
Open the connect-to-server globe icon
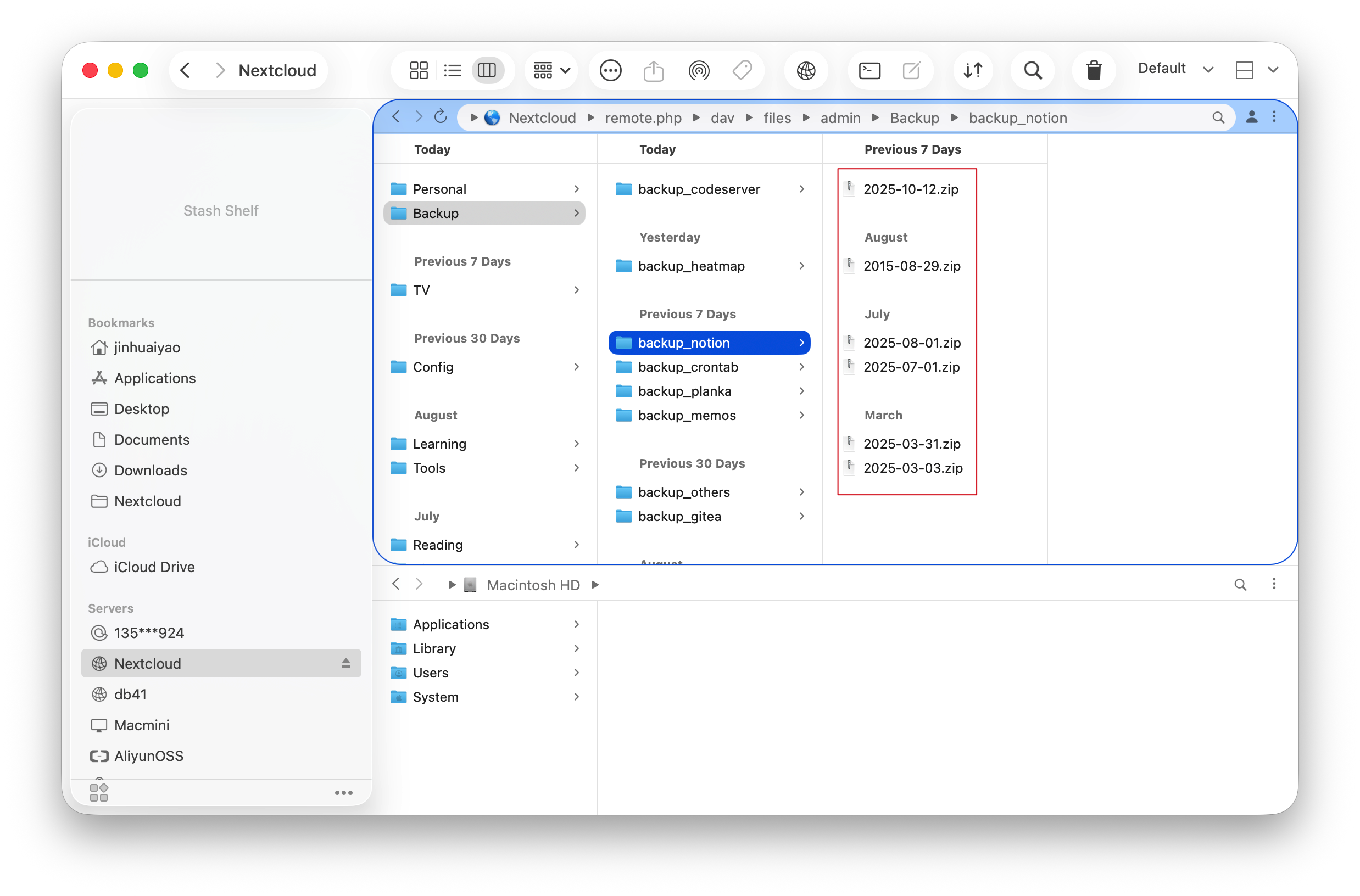coord(805,70)
